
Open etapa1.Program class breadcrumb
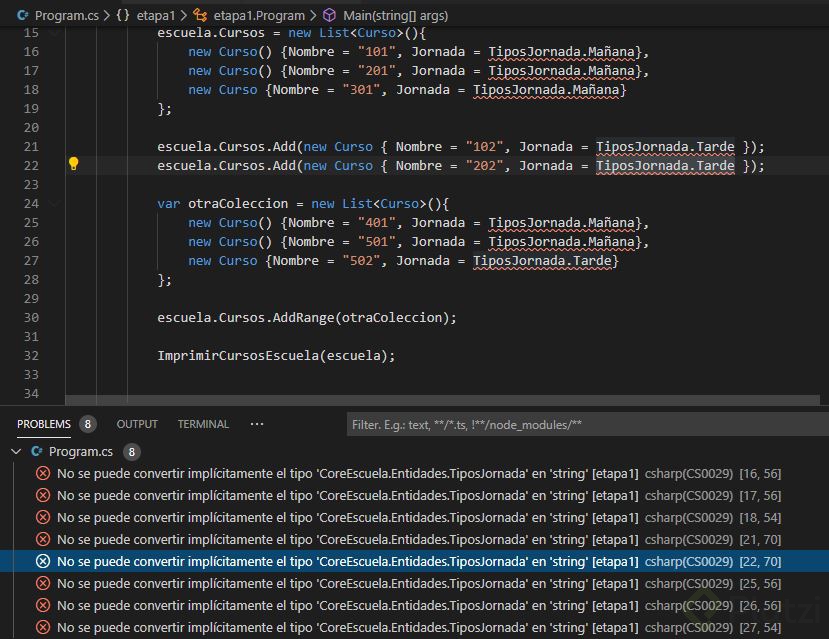[259, 15]
